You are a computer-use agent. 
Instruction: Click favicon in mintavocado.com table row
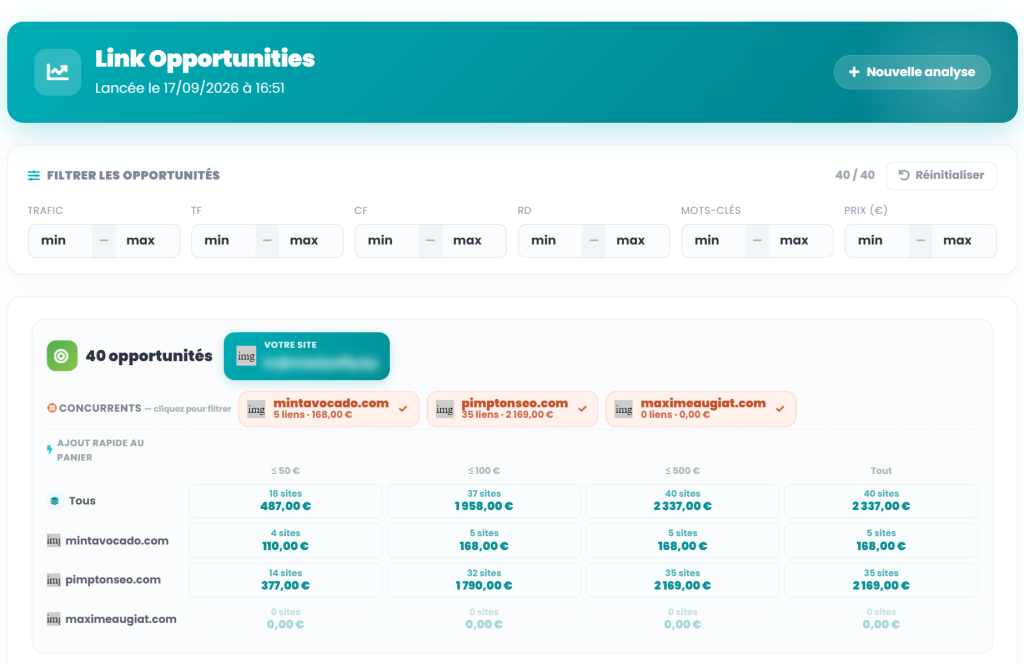(x=54, y=541)
